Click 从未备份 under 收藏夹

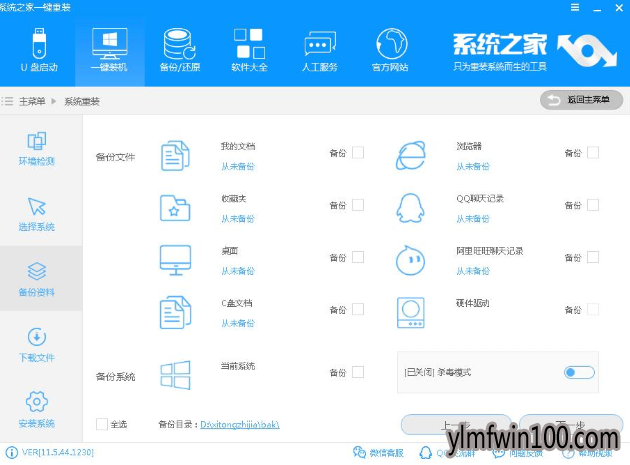(x=238, y=219)
